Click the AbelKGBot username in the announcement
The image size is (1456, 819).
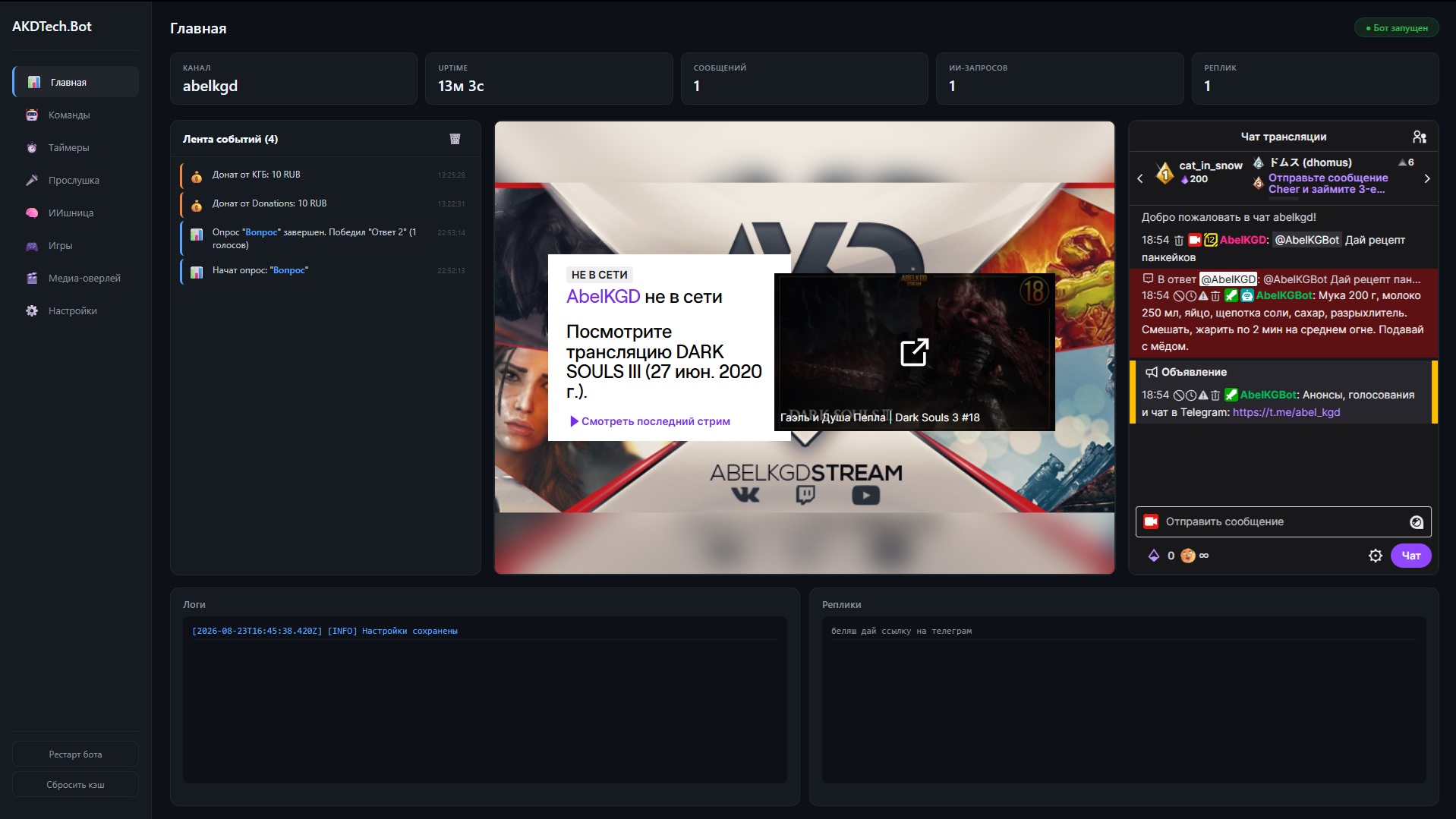click(1268, 395)
